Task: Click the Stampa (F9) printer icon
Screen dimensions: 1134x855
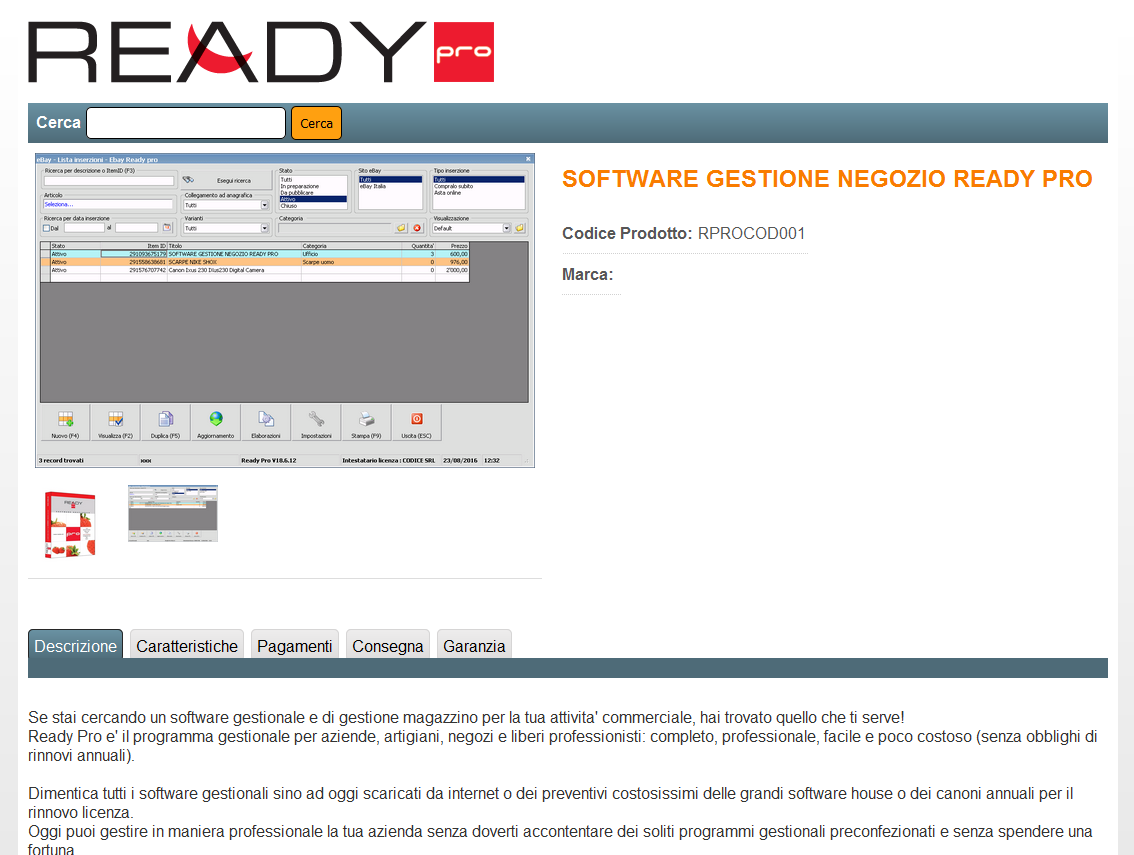Action: [367, 419]
